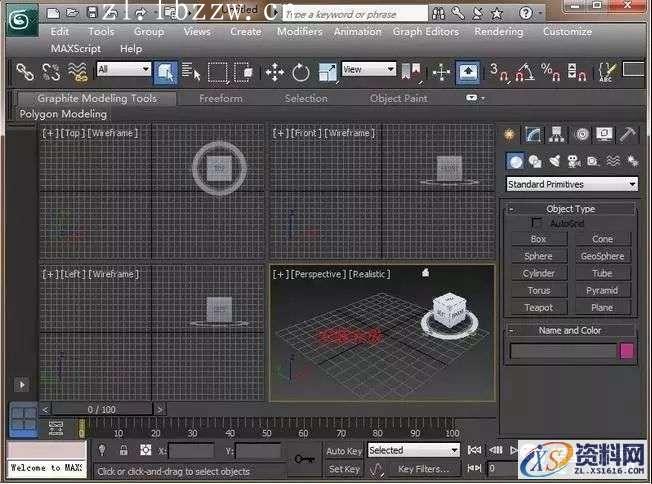Select the Space Warps category icon
This screenshot has width=652, height=484.
[x=613, y=161]
